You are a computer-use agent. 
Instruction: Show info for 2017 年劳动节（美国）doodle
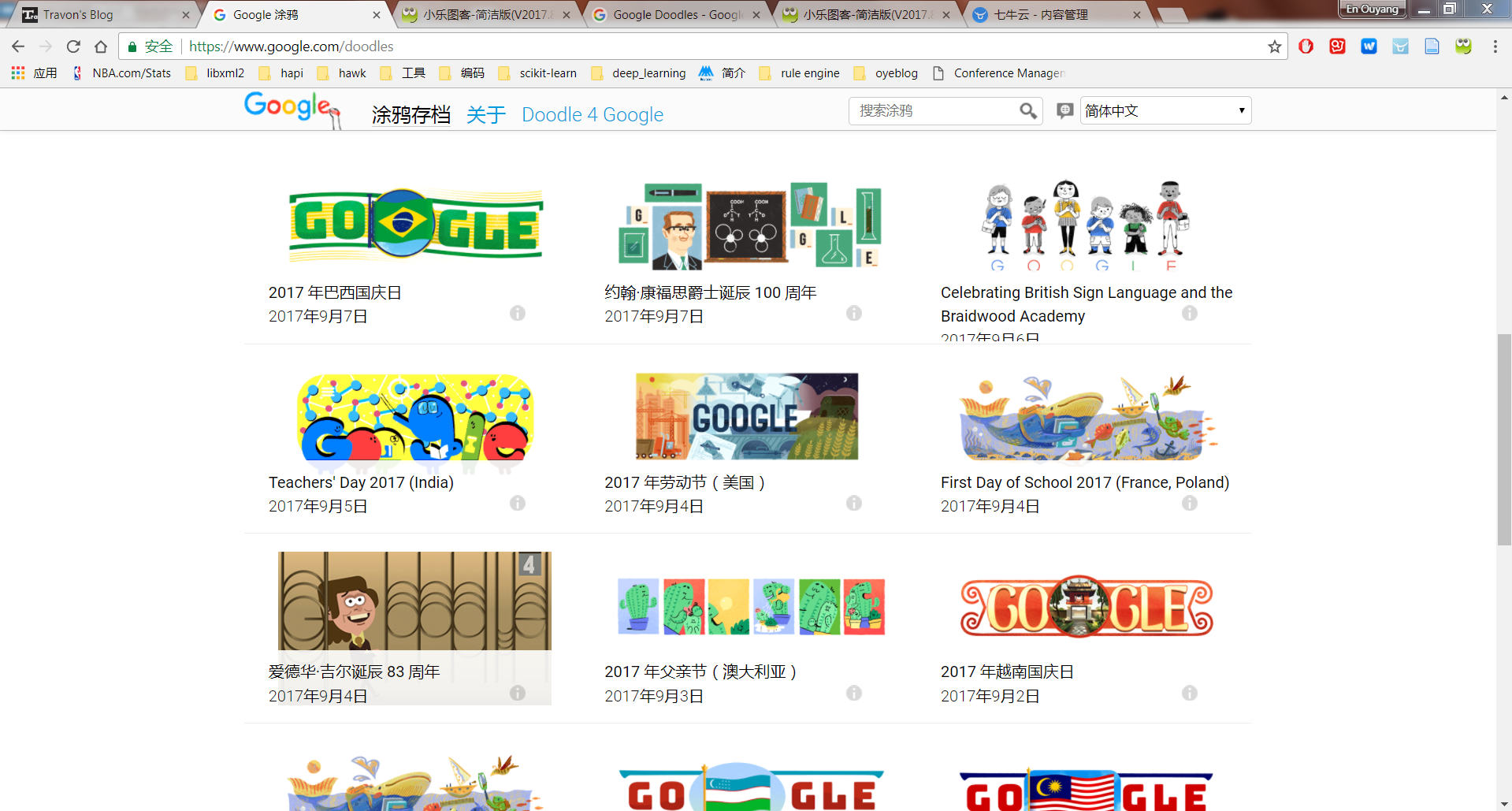point(854,503)
